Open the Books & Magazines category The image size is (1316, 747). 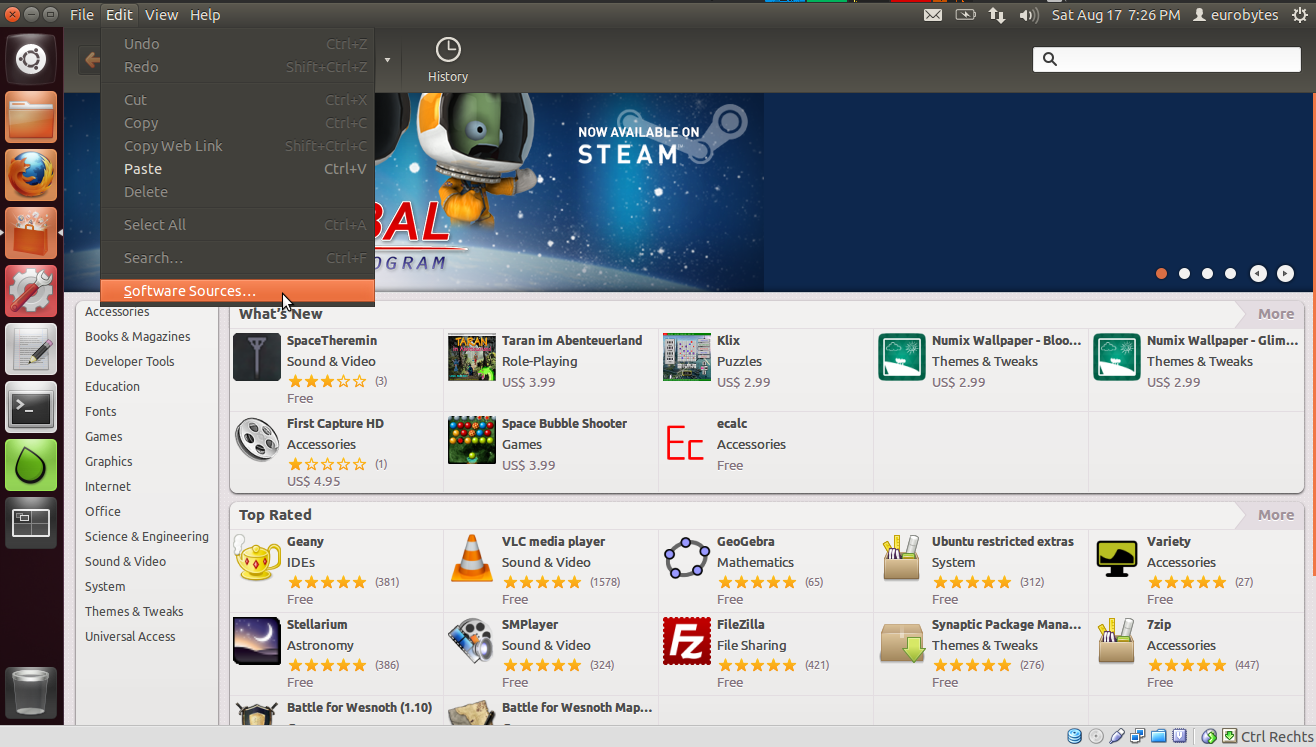point(138,337)
